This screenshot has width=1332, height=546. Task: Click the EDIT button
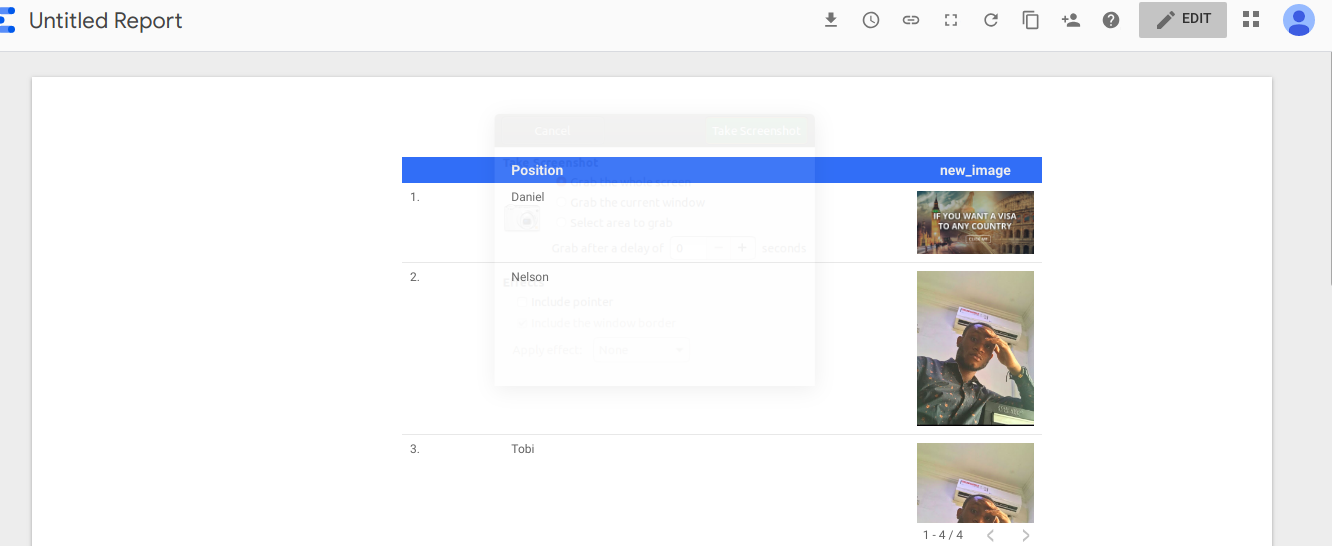[1183, 20]
